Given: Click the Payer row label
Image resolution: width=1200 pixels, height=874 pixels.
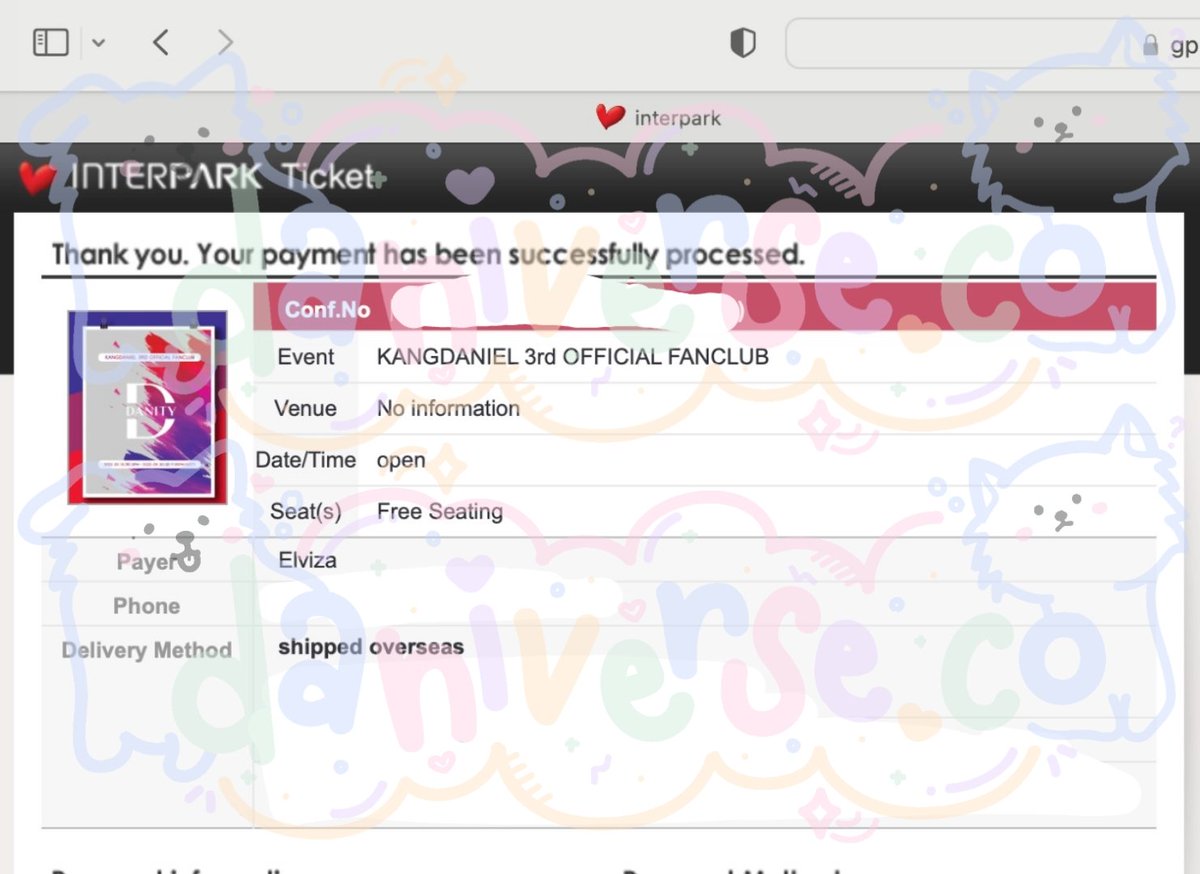Looking at the screenshot, I should tap(148, 562).
